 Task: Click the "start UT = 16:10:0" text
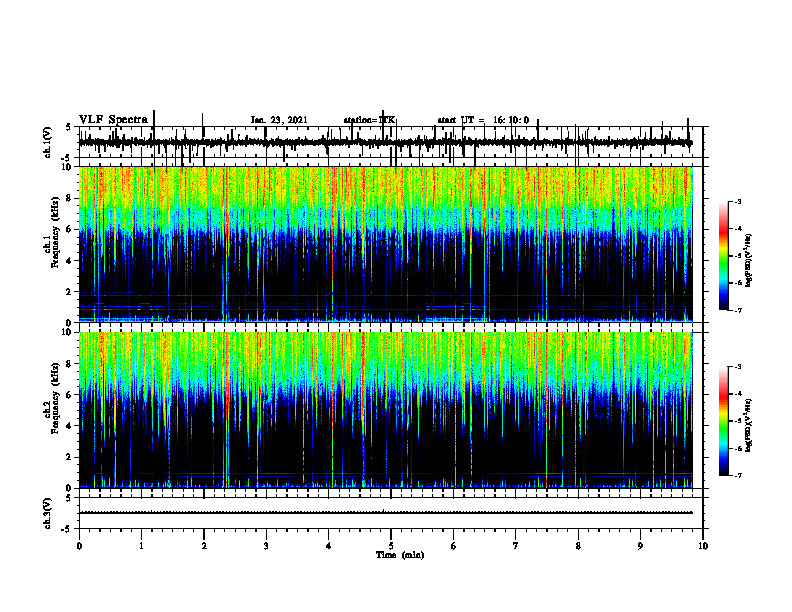483,120
